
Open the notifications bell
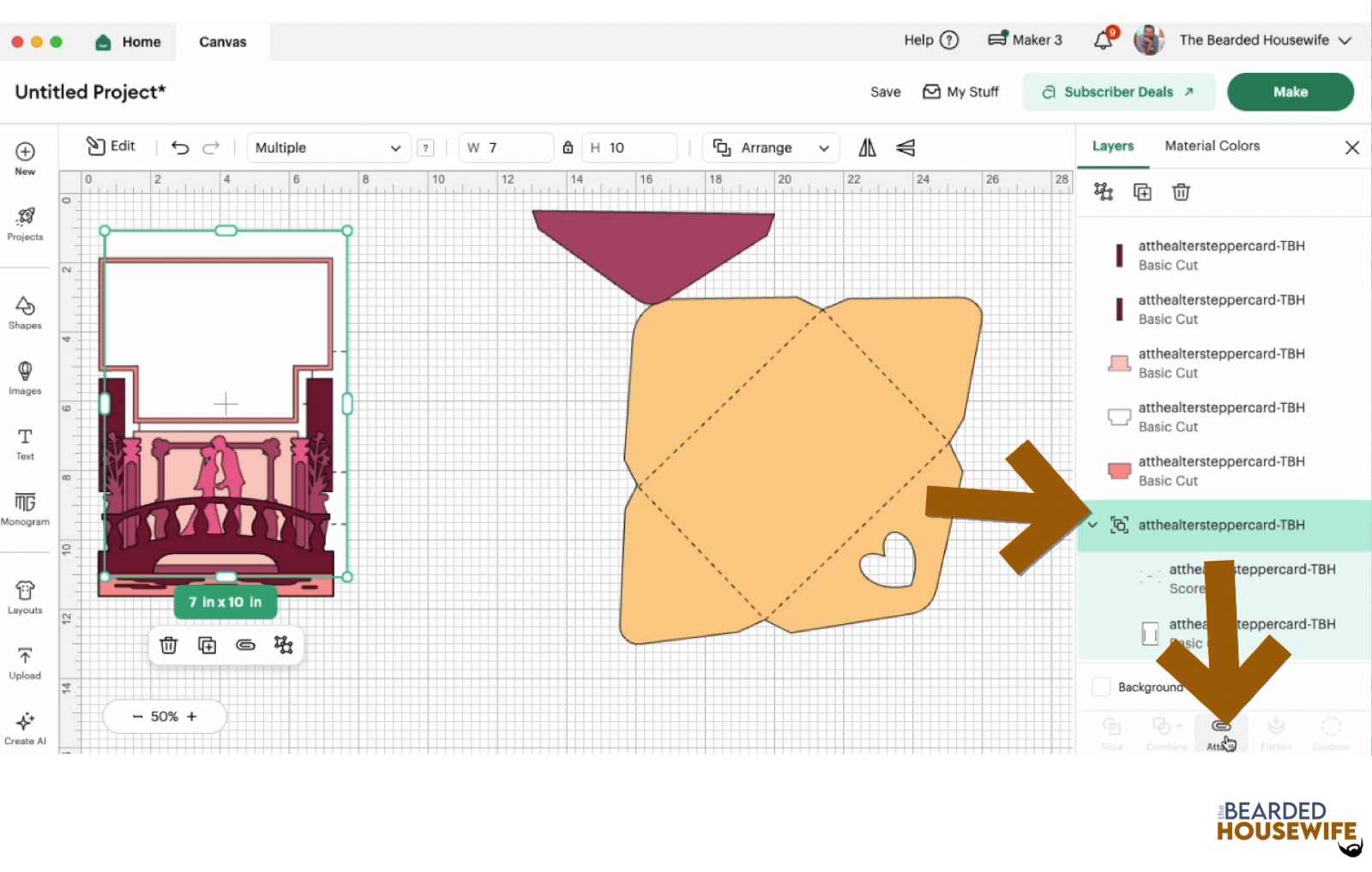1103,40
